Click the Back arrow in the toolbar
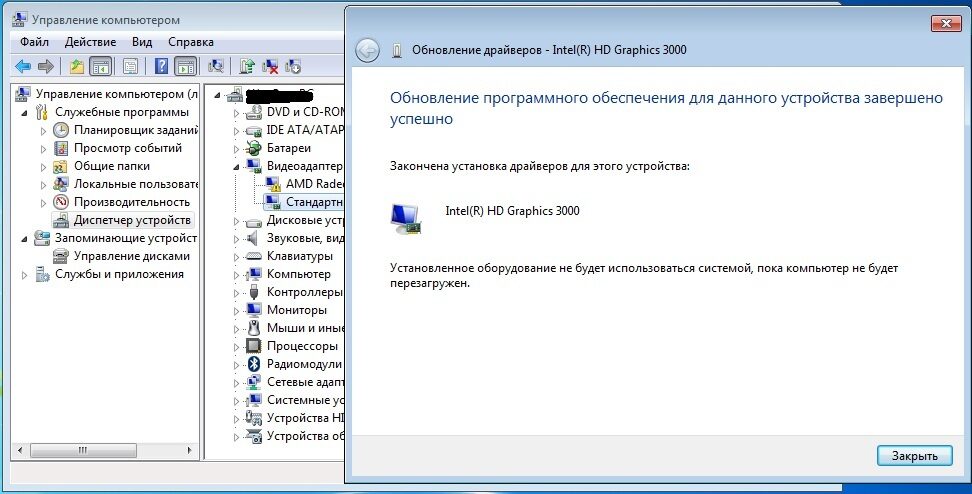The image size is (972, 494). 23,67
